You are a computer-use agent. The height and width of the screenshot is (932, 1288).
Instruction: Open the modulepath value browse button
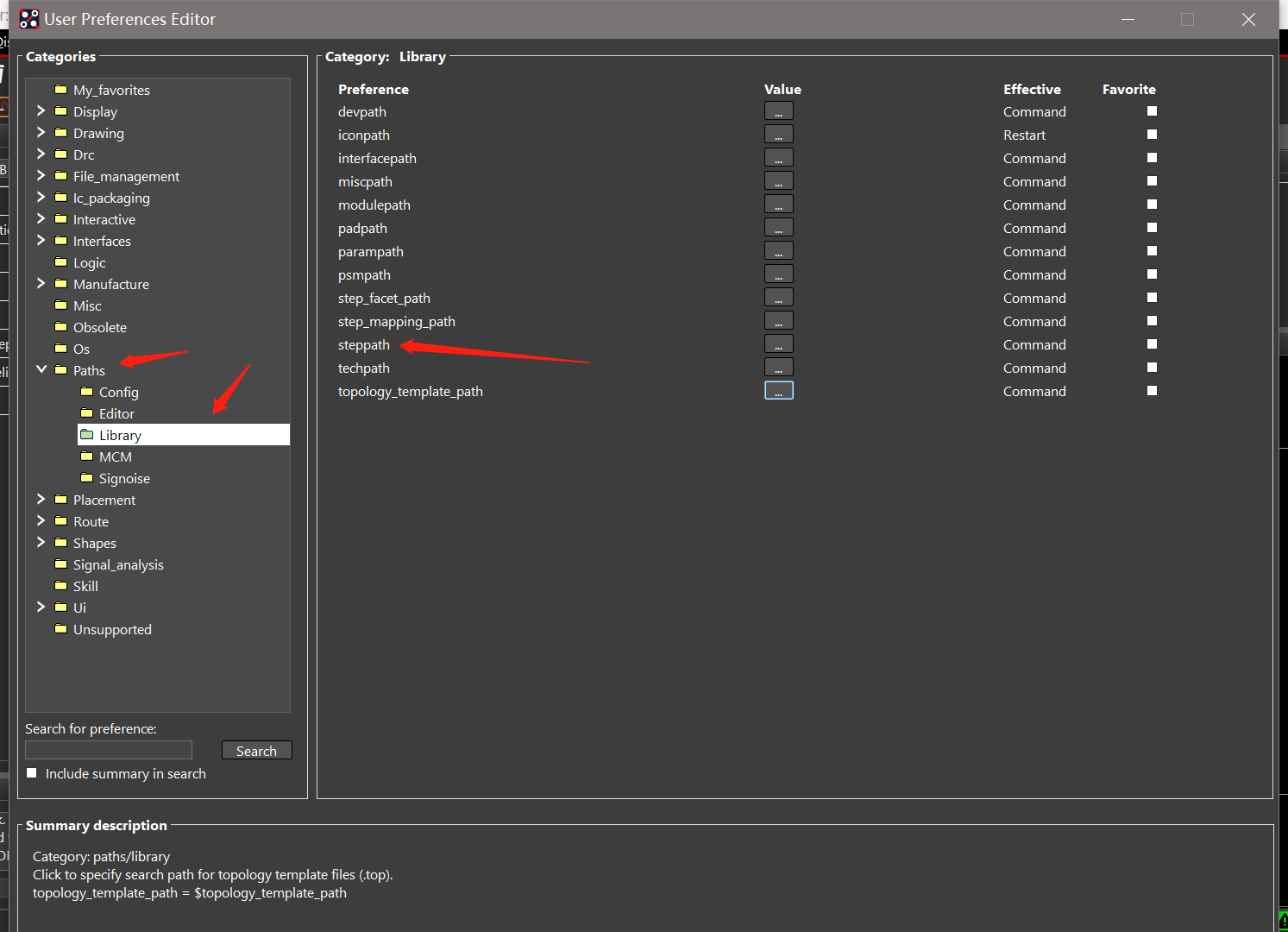(778, 205)
